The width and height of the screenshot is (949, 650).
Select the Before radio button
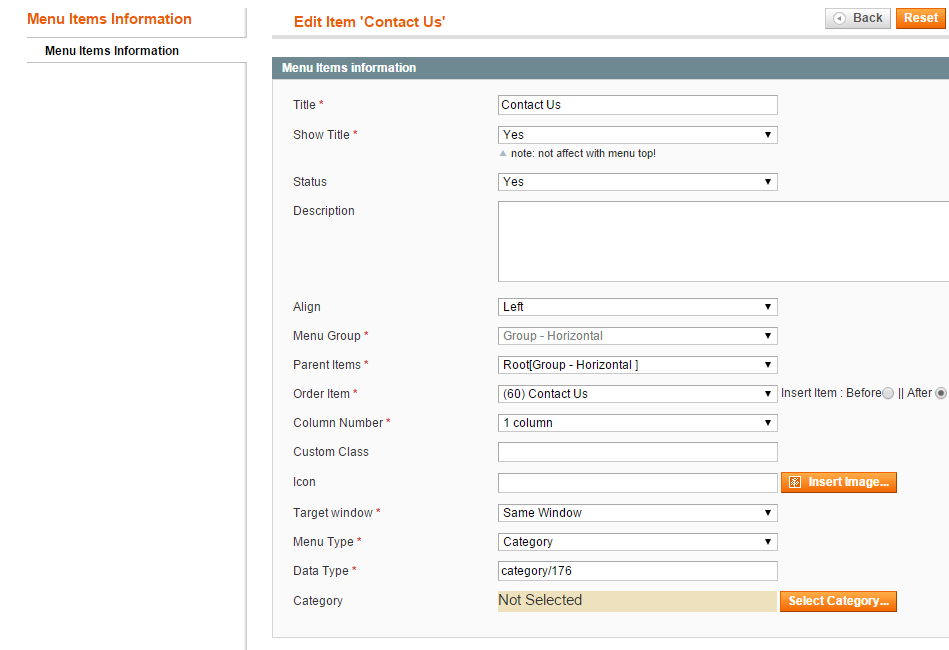tap(888, 393)
